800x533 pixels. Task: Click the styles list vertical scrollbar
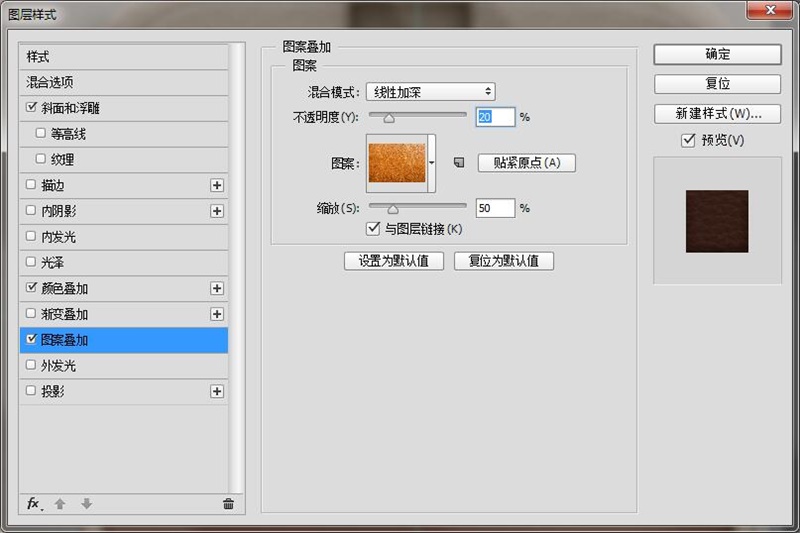(235, 268)
